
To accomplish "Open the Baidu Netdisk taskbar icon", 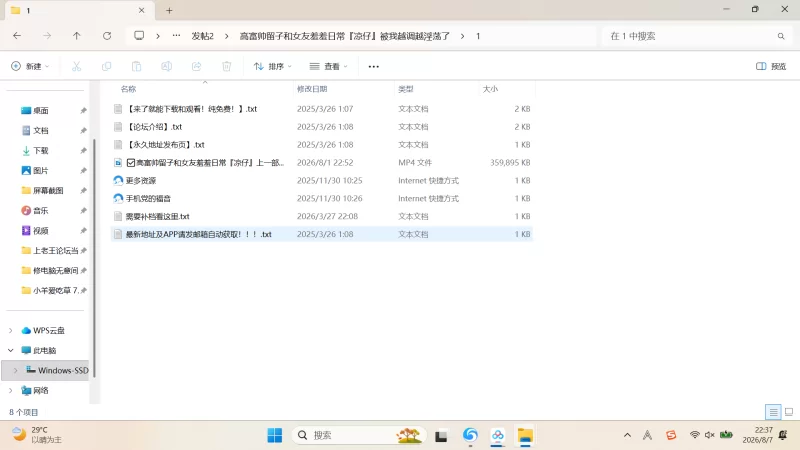I will [497, 435].
